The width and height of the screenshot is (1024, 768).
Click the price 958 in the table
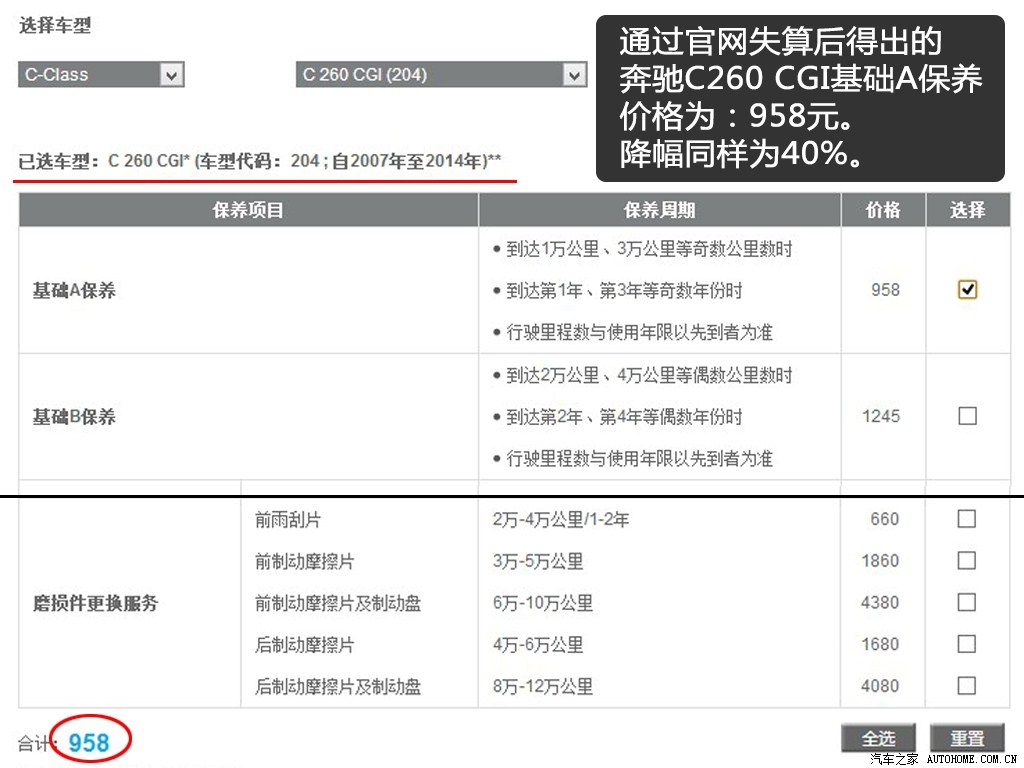click(885, 290)
